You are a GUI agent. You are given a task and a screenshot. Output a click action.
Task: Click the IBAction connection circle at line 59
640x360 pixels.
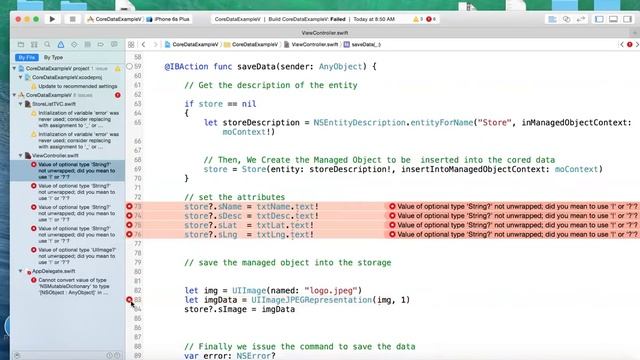click(x=129, y=66)
